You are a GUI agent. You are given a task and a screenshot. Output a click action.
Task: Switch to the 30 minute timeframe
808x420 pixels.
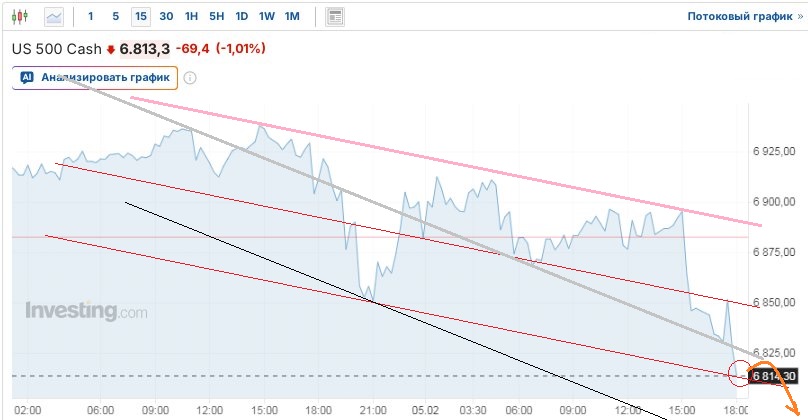pos(166,16)
